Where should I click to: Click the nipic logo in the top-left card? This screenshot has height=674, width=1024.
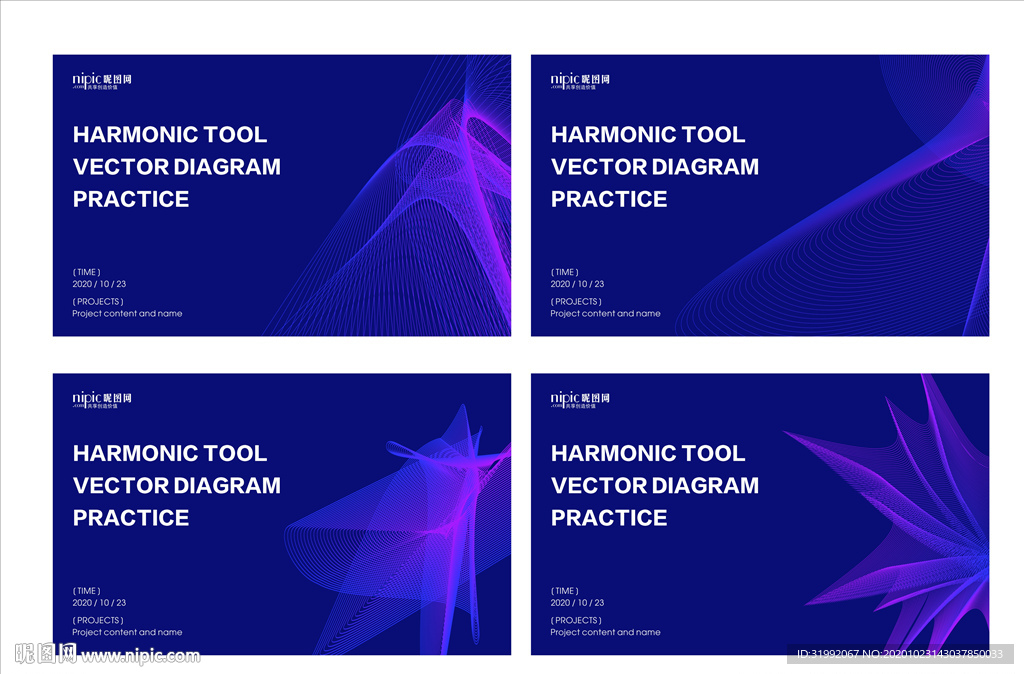102,81
